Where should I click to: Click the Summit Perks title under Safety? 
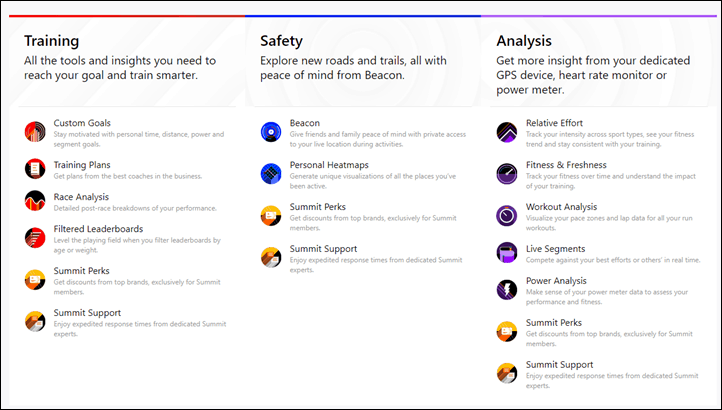click(318, 207)
